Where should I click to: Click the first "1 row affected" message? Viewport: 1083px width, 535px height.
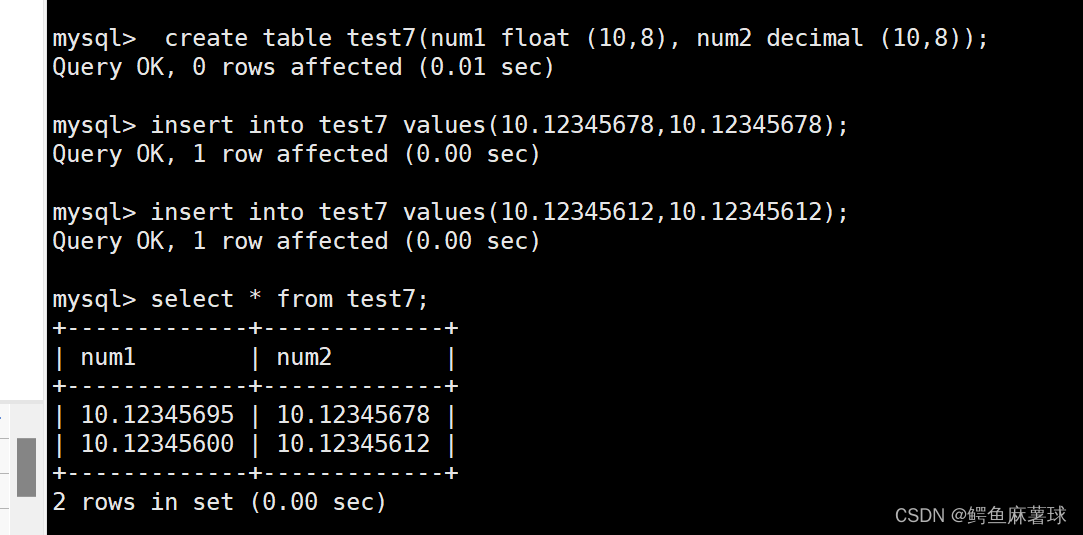(x=296, y=155)
